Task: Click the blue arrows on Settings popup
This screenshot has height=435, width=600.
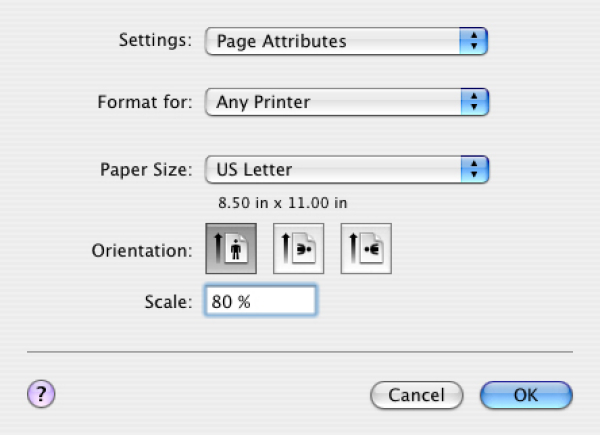Action: (474, 42)
